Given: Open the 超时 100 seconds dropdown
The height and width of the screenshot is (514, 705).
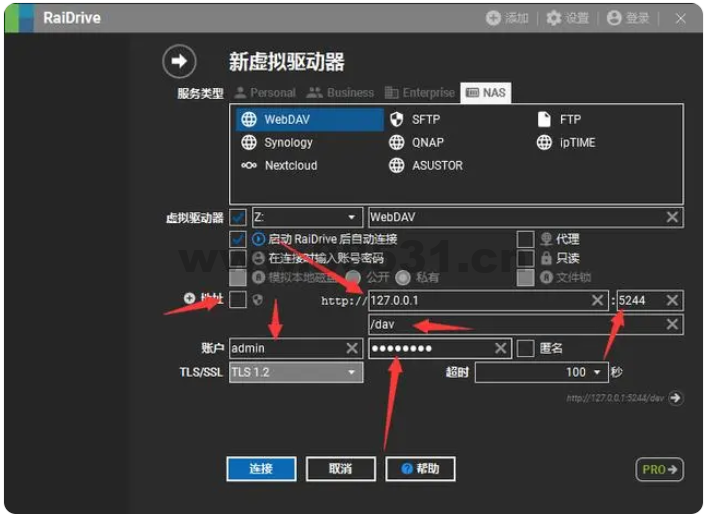Looking at the screenshot, I should click(542, 372).
